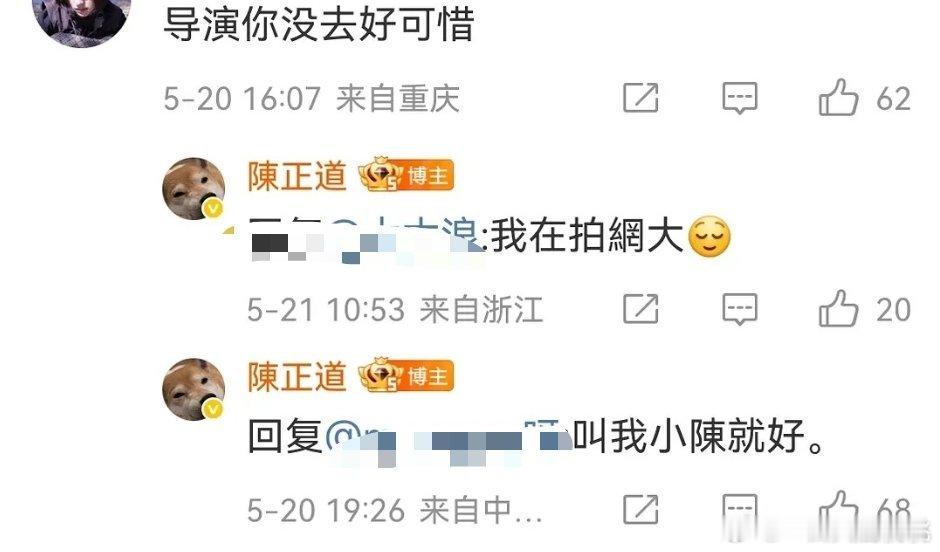This screenshot has width=940, height=552.
Task: Select the comment text 导演你没去好可惜
Action: pyautogui.click(x=319, y=25)
